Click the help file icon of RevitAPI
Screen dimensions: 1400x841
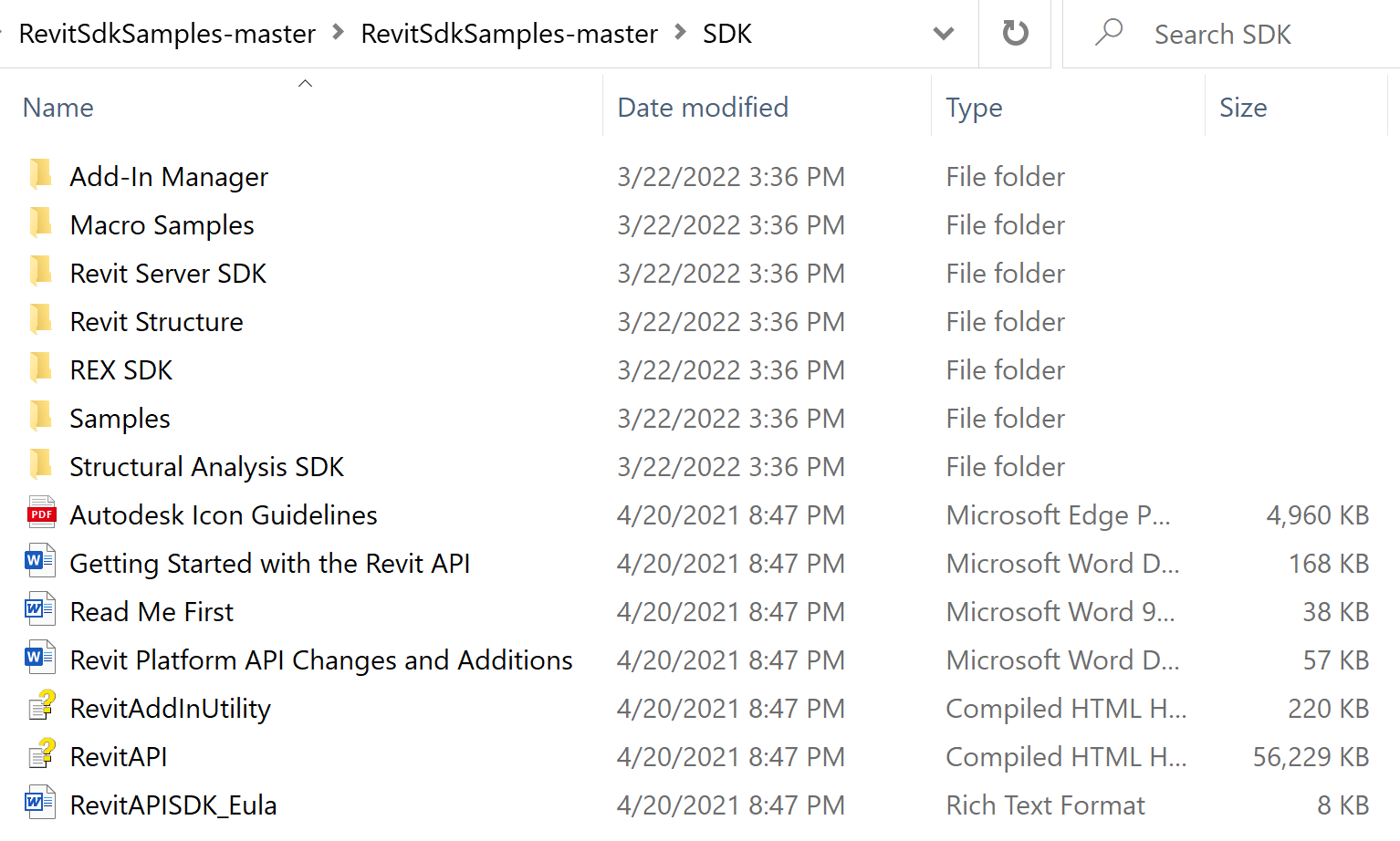(x=42, y=754)
